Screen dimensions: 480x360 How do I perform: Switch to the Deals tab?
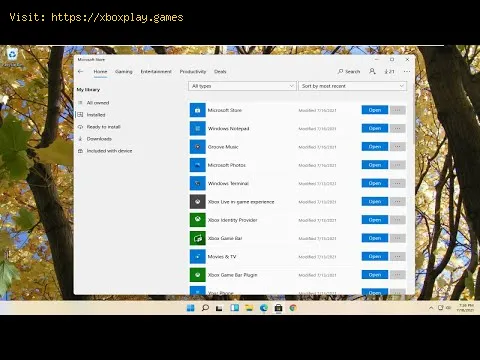(x=220, y=72)
